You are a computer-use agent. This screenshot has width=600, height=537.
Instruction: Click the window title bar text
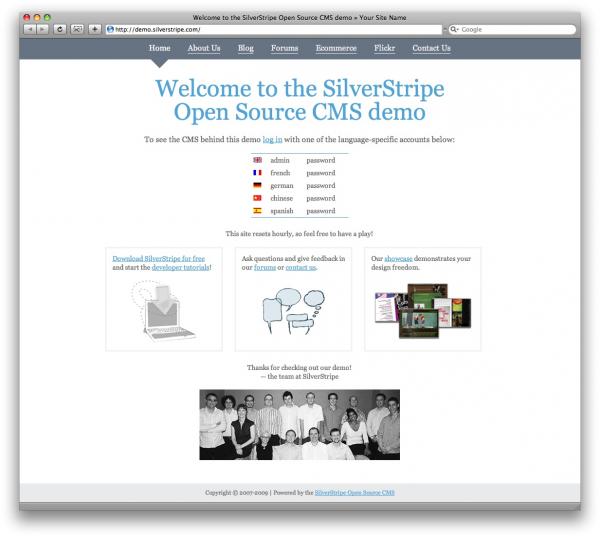[x=299, y=18]
